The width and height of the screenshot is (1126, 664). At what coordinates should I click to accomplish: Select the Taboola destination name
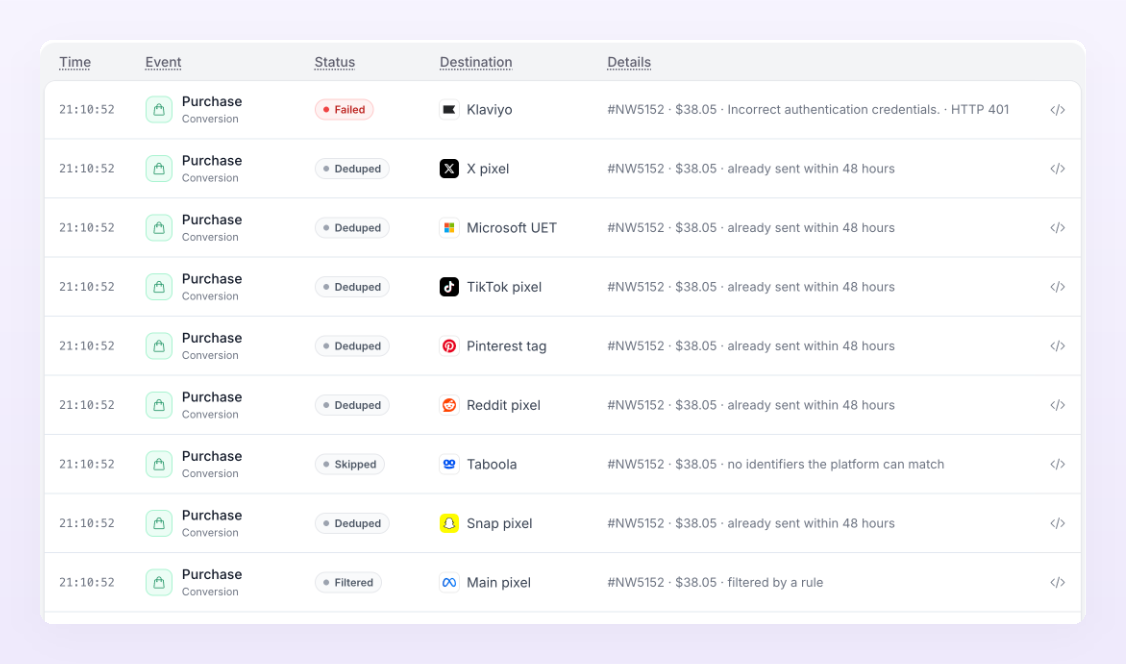coord(492,464)
